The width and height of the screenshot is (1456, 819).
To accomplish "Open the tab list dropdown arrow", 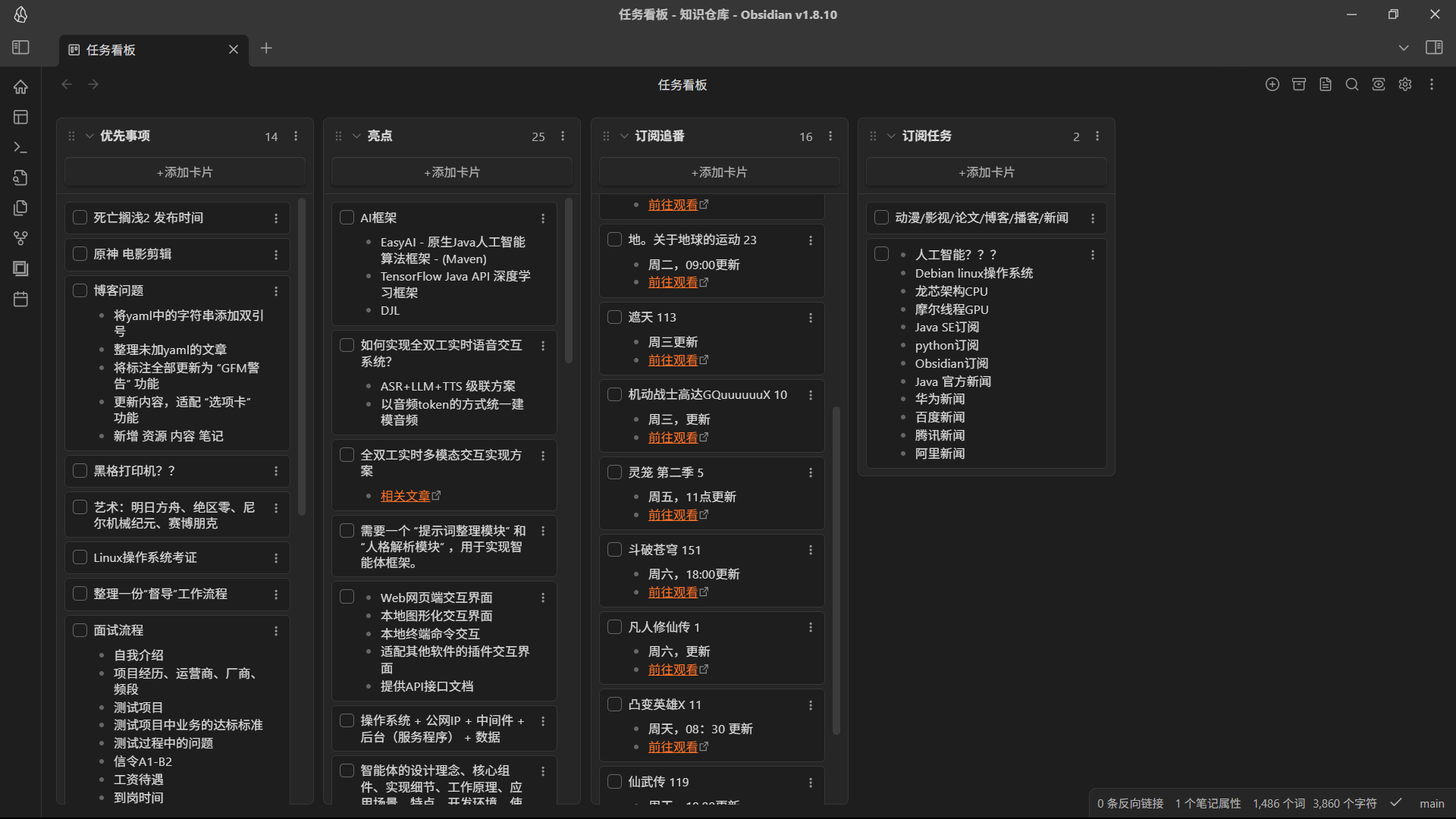I will 1404,48.
